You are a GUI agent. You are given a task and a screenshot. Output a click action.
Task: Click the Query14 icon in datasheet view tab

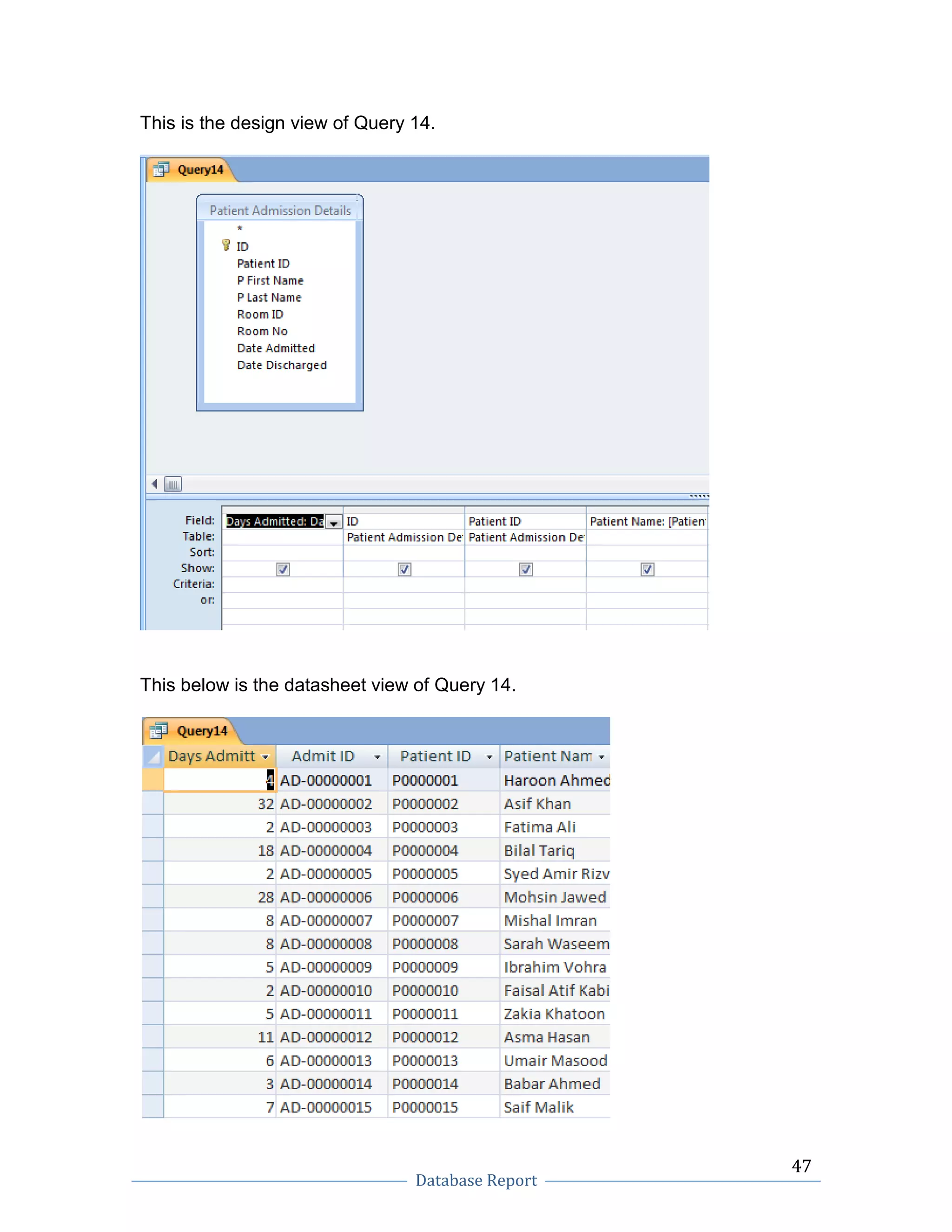159,730
